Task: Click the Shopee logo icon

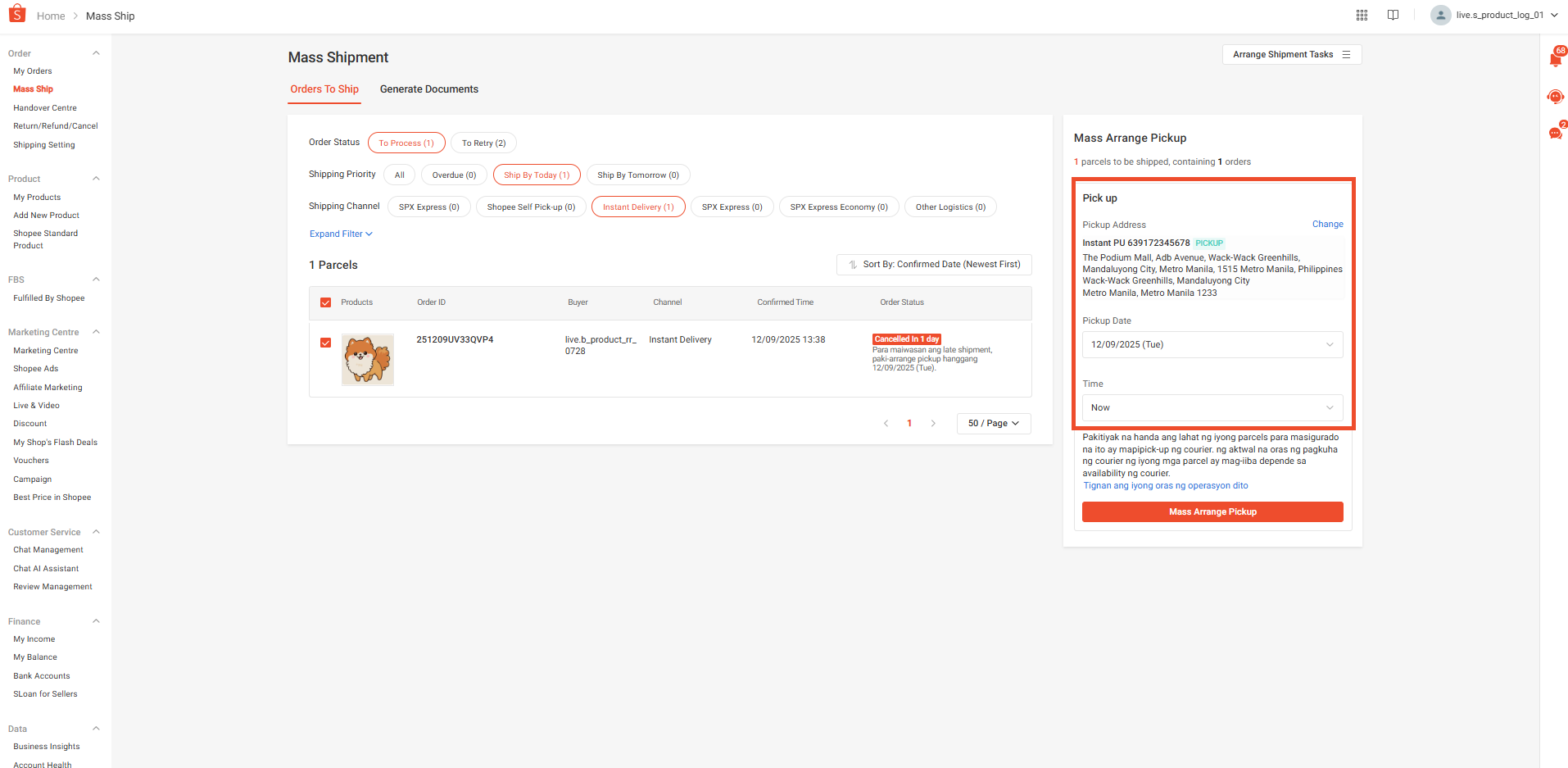Action: coord(17,14)
